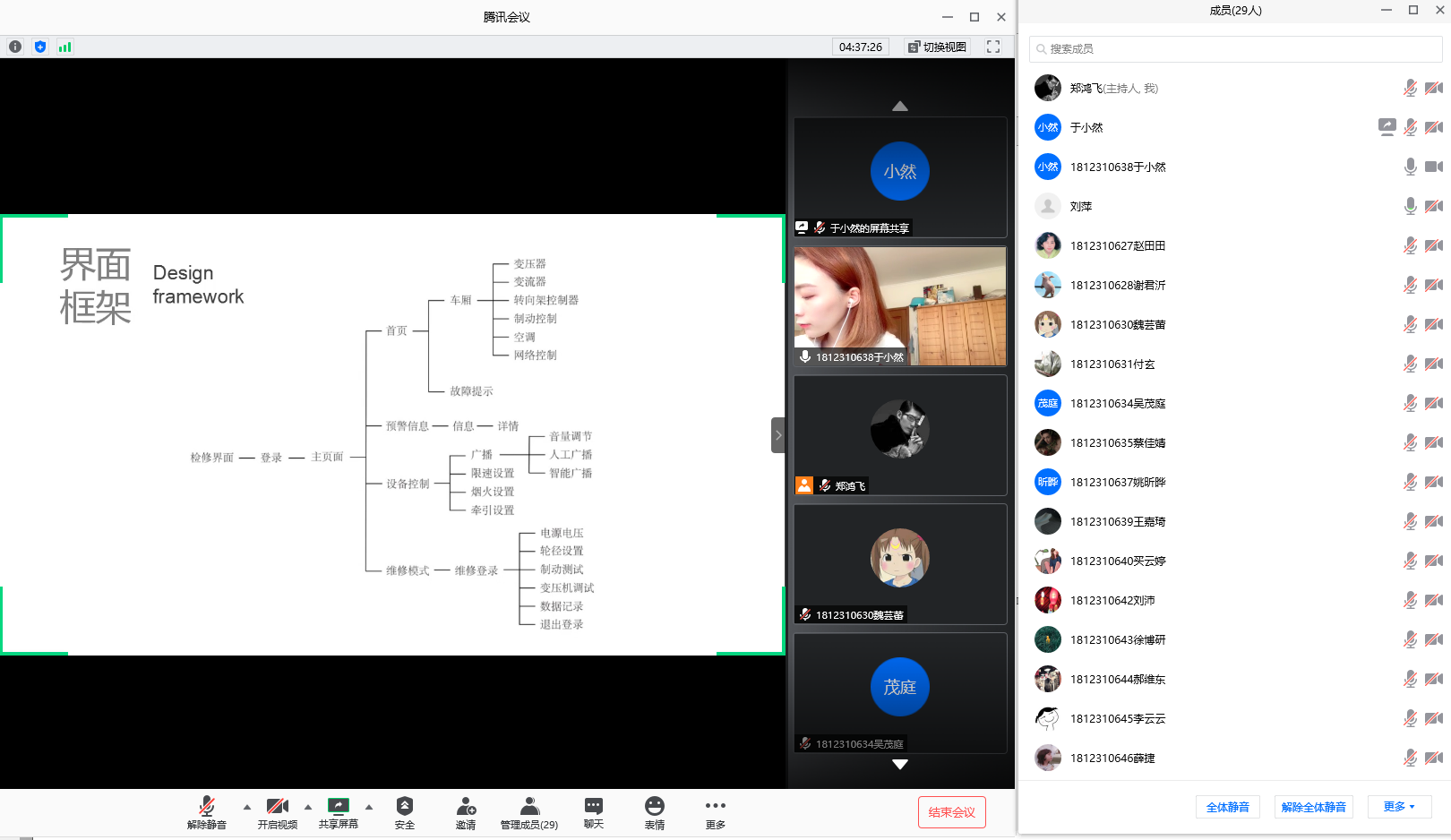Screen dimensions: 1451x840
Task: Expand audio options arrow beside 解除静音
Action: [x=247, y=807]
